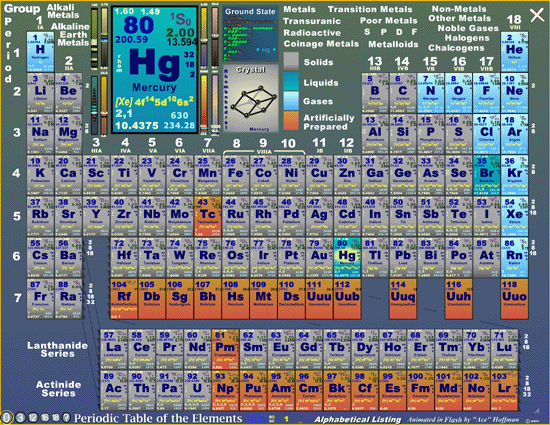Click the Other Metals label
This screenshot has width=550, height=425.
460,18
